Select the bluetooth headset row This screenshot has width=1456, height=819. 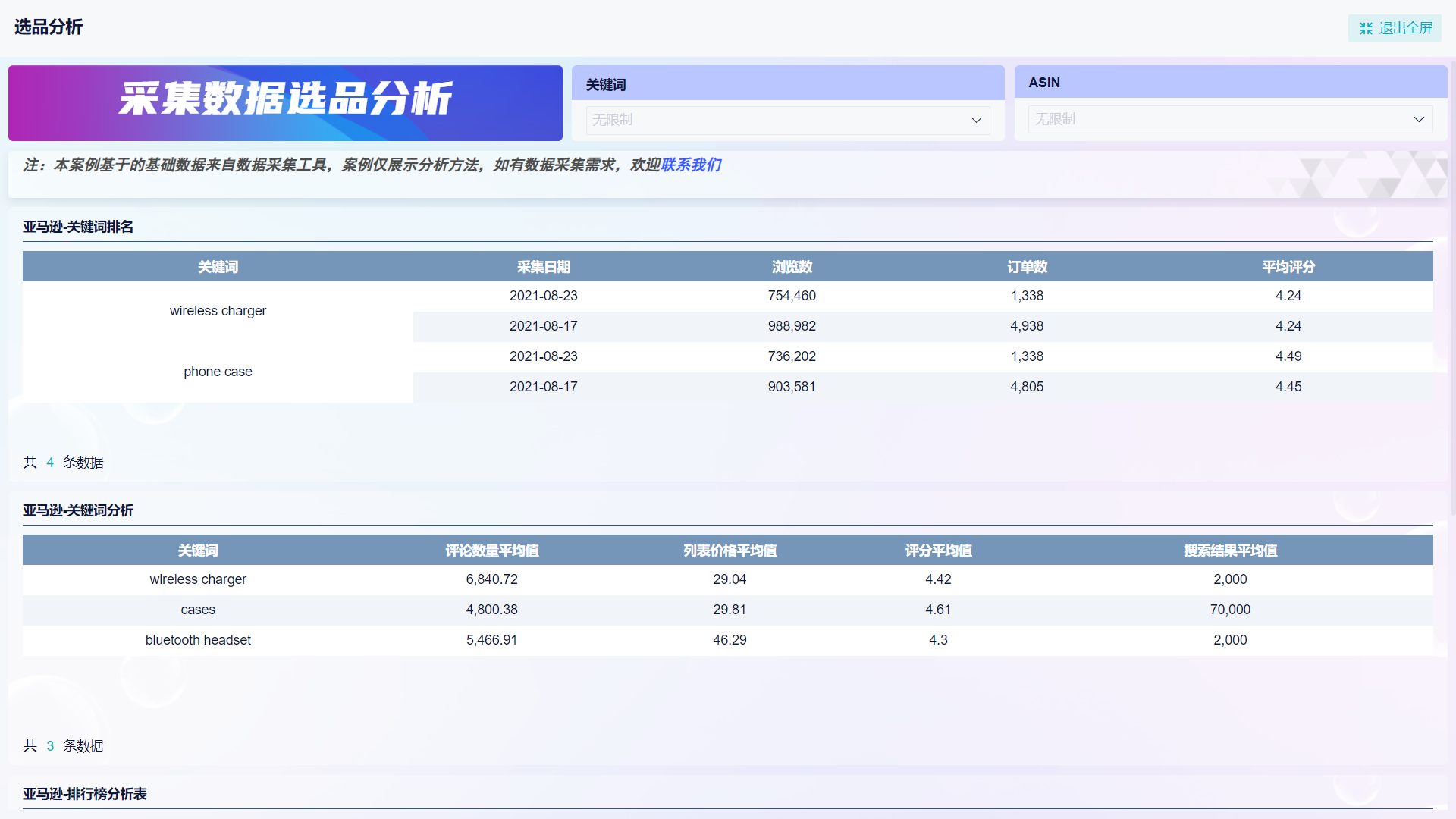tap(198, 640)
